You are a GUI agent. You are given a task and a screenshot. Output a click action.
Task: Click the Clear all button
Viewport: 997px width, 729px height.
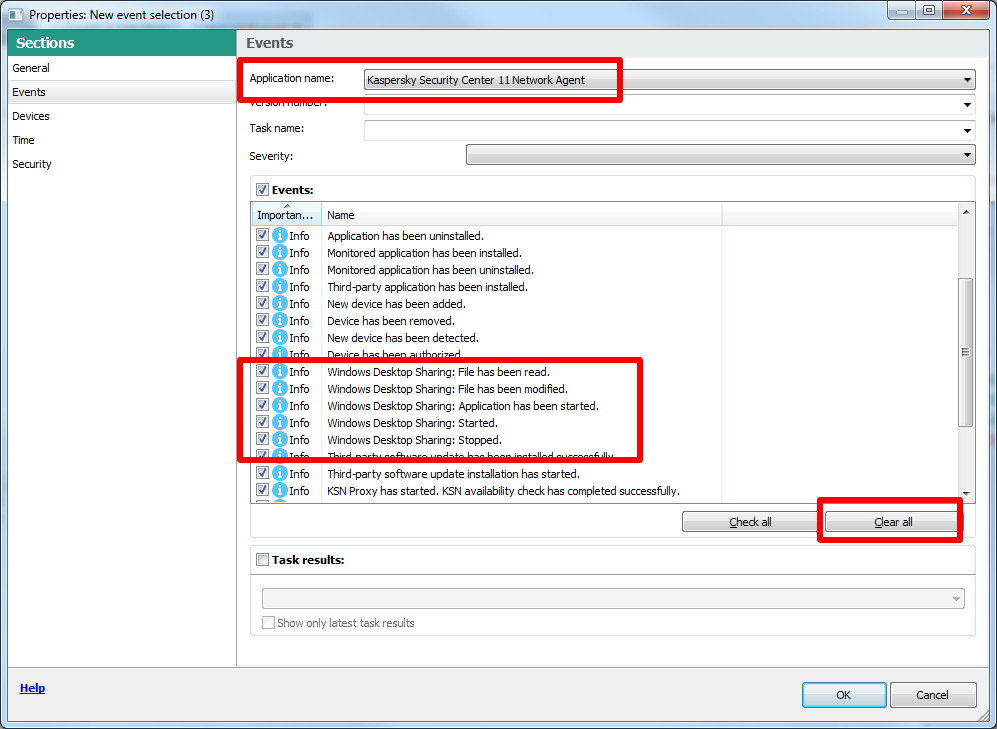pyautogui.click(x=893, y=522)
